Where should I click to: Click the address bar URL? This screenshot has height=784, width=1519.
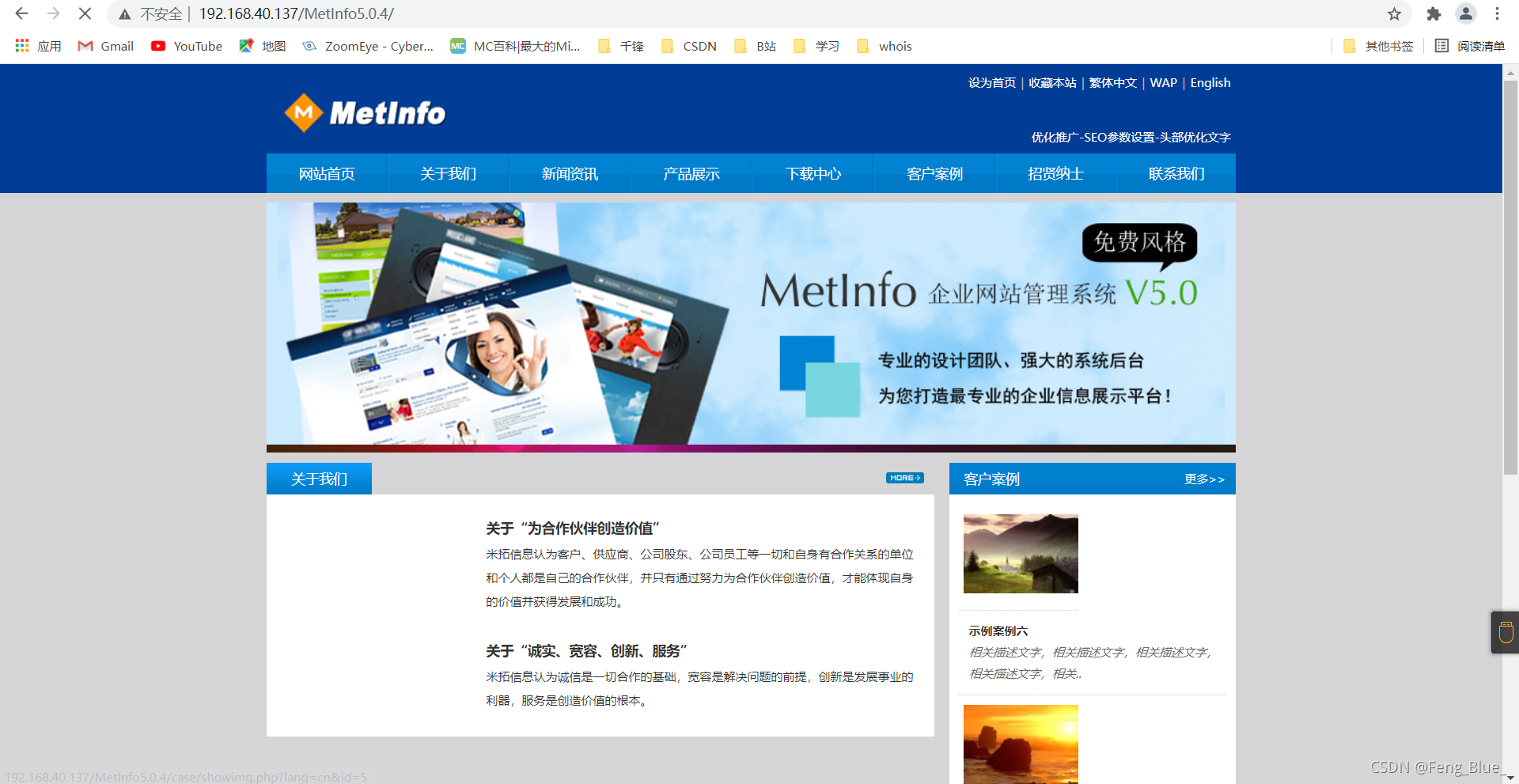(296, 13)
